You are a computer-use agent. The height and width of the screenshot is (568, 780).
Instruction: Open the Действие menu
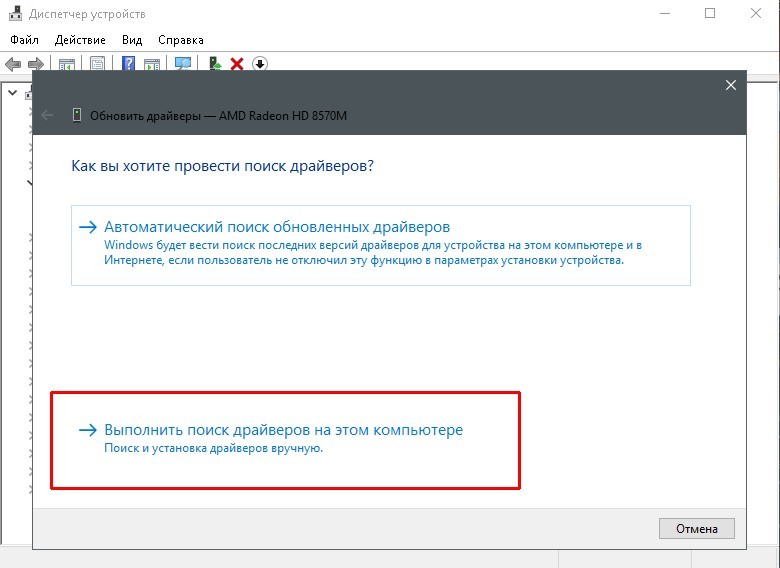coord(80,40)
